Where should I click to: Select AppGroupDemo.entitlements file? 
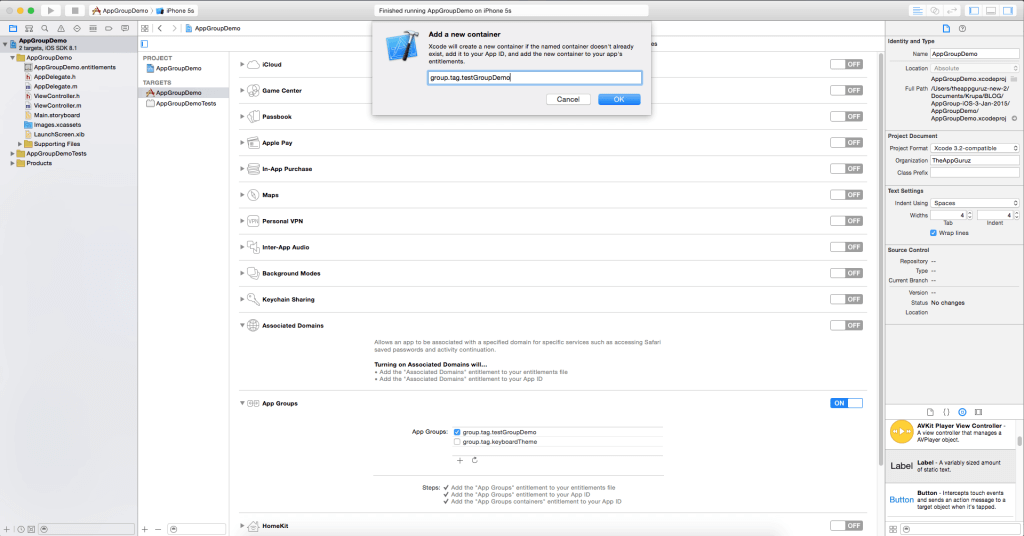[x=74, y=67]
